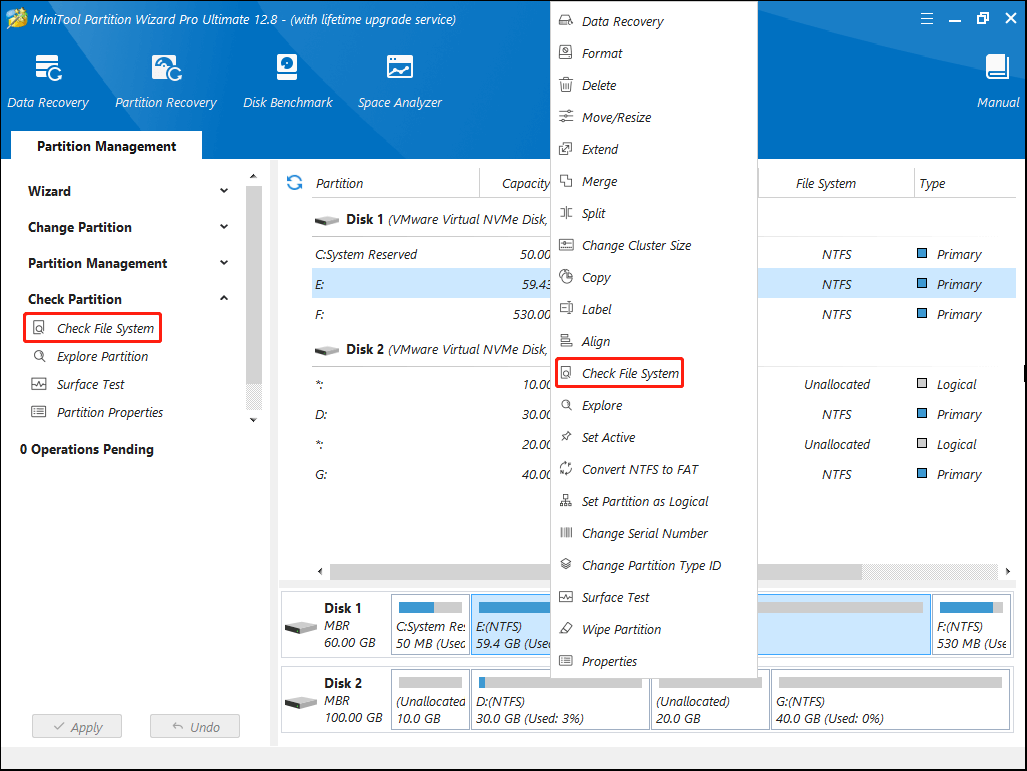Open Properties from the context menu
The width and height of the screenshot is (1027, 771).
coord(654,661)
